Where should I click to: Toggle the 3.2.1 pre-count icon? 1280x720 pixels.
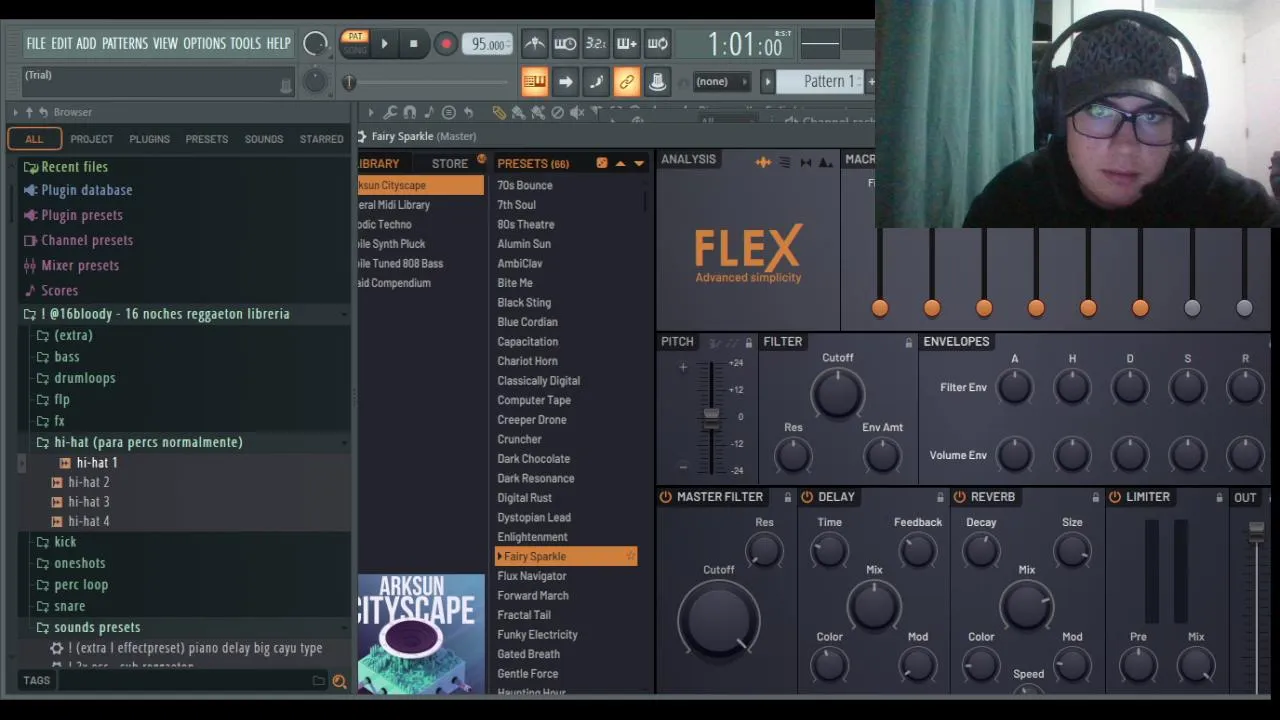pos(596,44)
